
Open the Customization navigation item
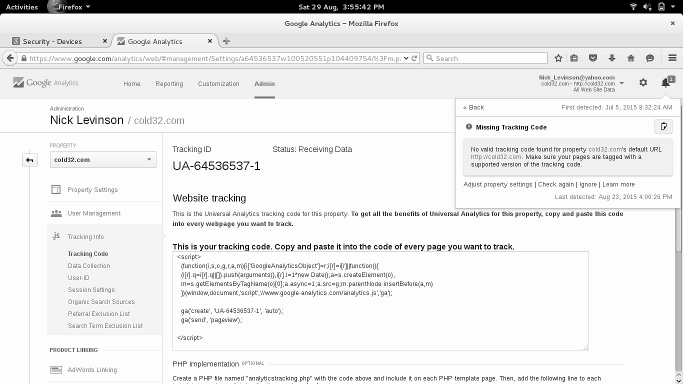click(x=218, y=84)
